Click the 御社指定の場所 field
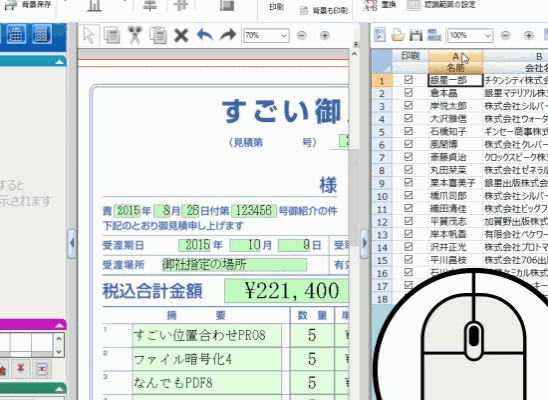548x400 pixels. [x=234, y=264]
